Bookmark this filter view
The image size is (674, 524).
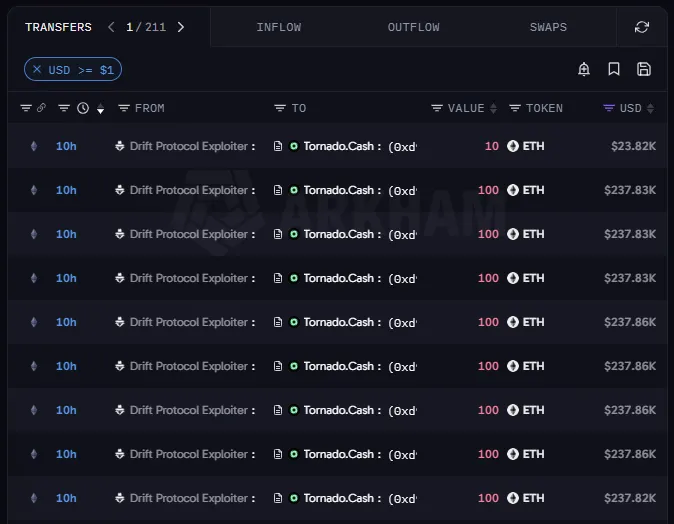[x=614, y=69]
